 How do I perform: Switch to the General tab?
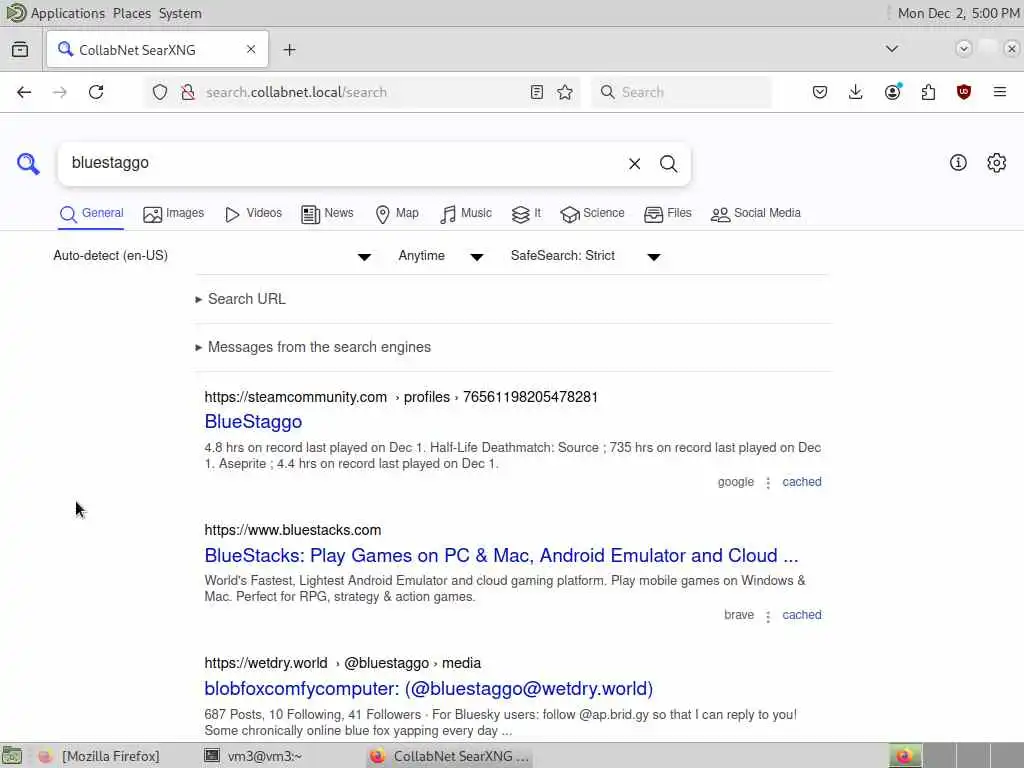(x=91, y=214)
